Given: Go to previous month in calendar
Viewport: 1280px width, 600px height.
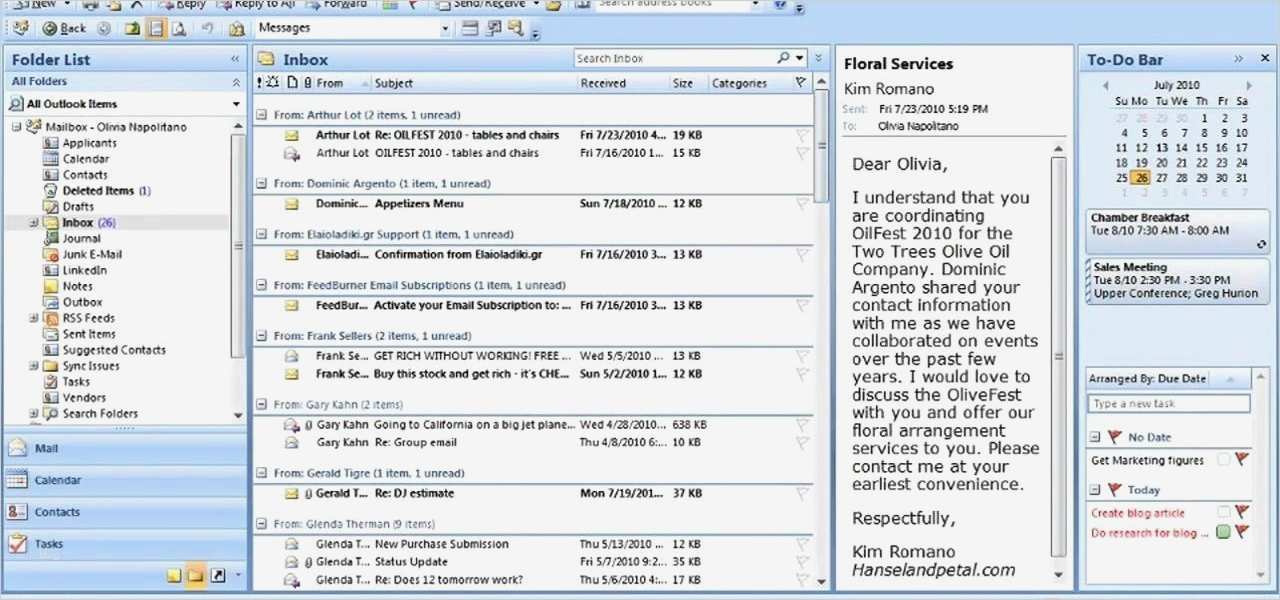Looking at the screenshot, I should [1106, 86].
